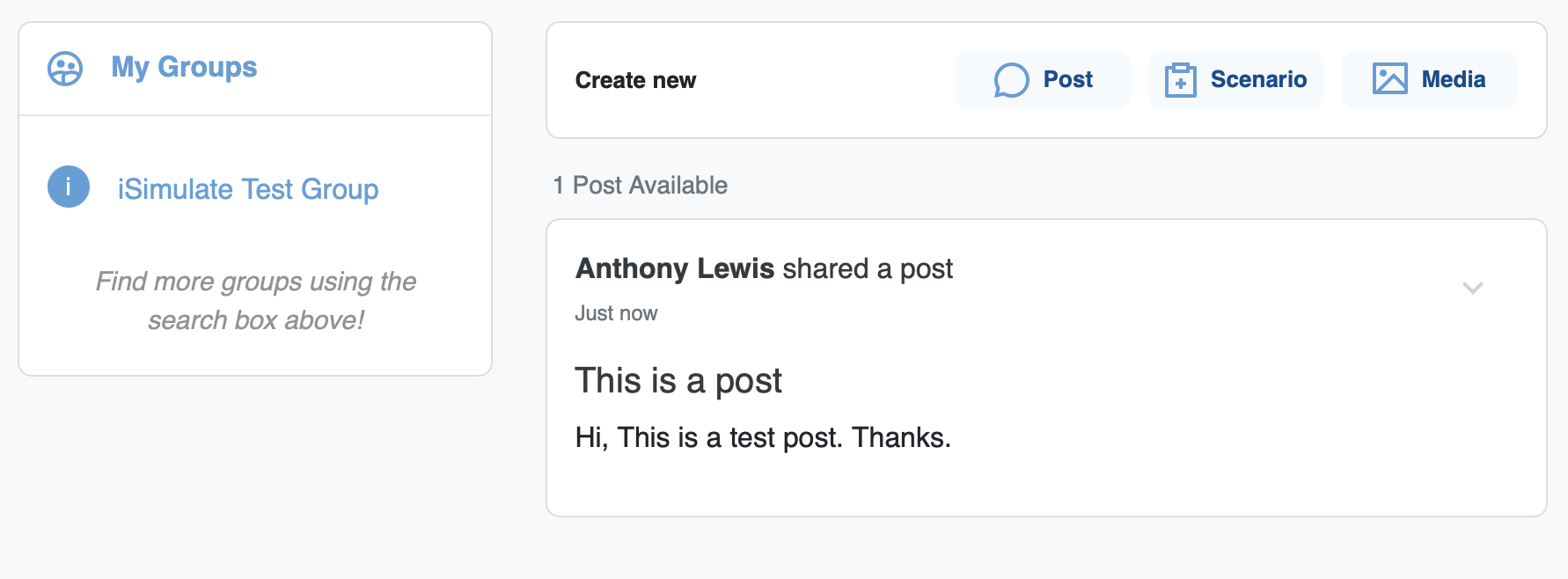Click the image frame inside the Media button
The height and width of the screenshot is (579, 1568).
(1390, 79)
